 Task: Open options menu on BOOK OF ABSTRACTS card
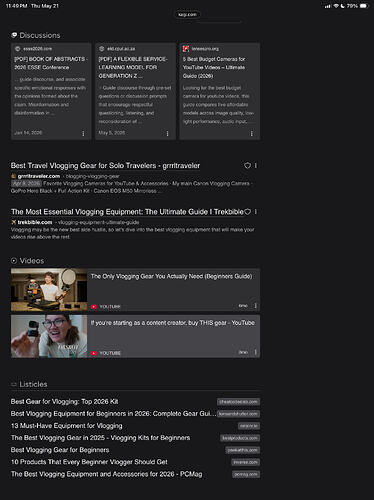pos(83,133)
